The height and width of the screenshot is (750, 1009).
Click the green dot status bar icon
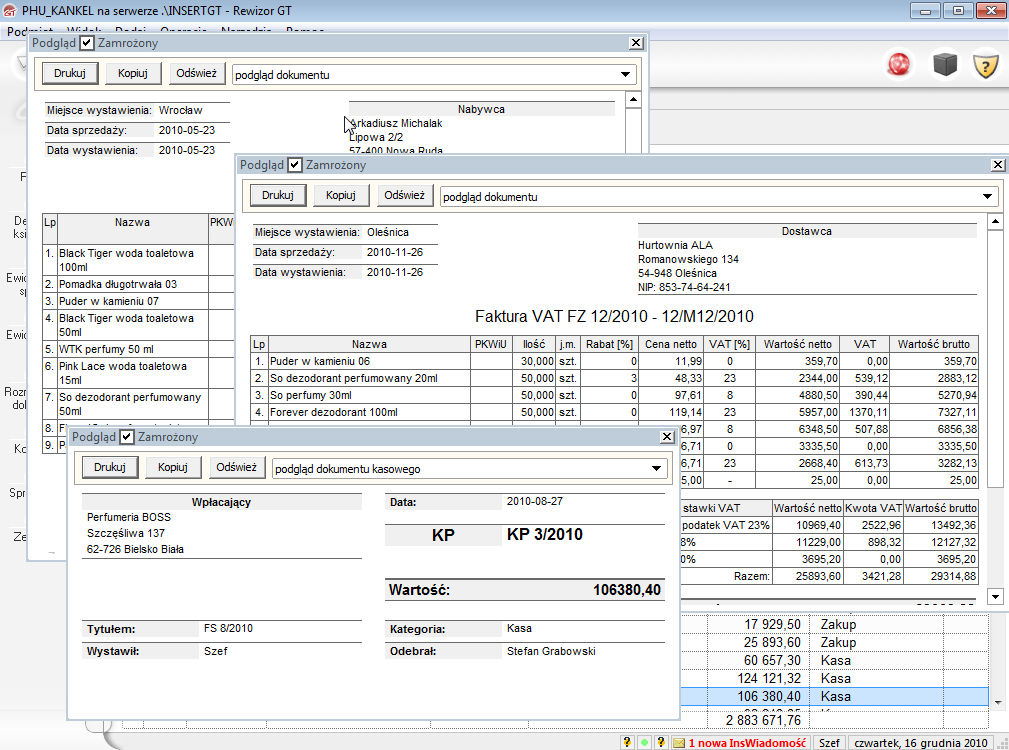pos(645,743)
